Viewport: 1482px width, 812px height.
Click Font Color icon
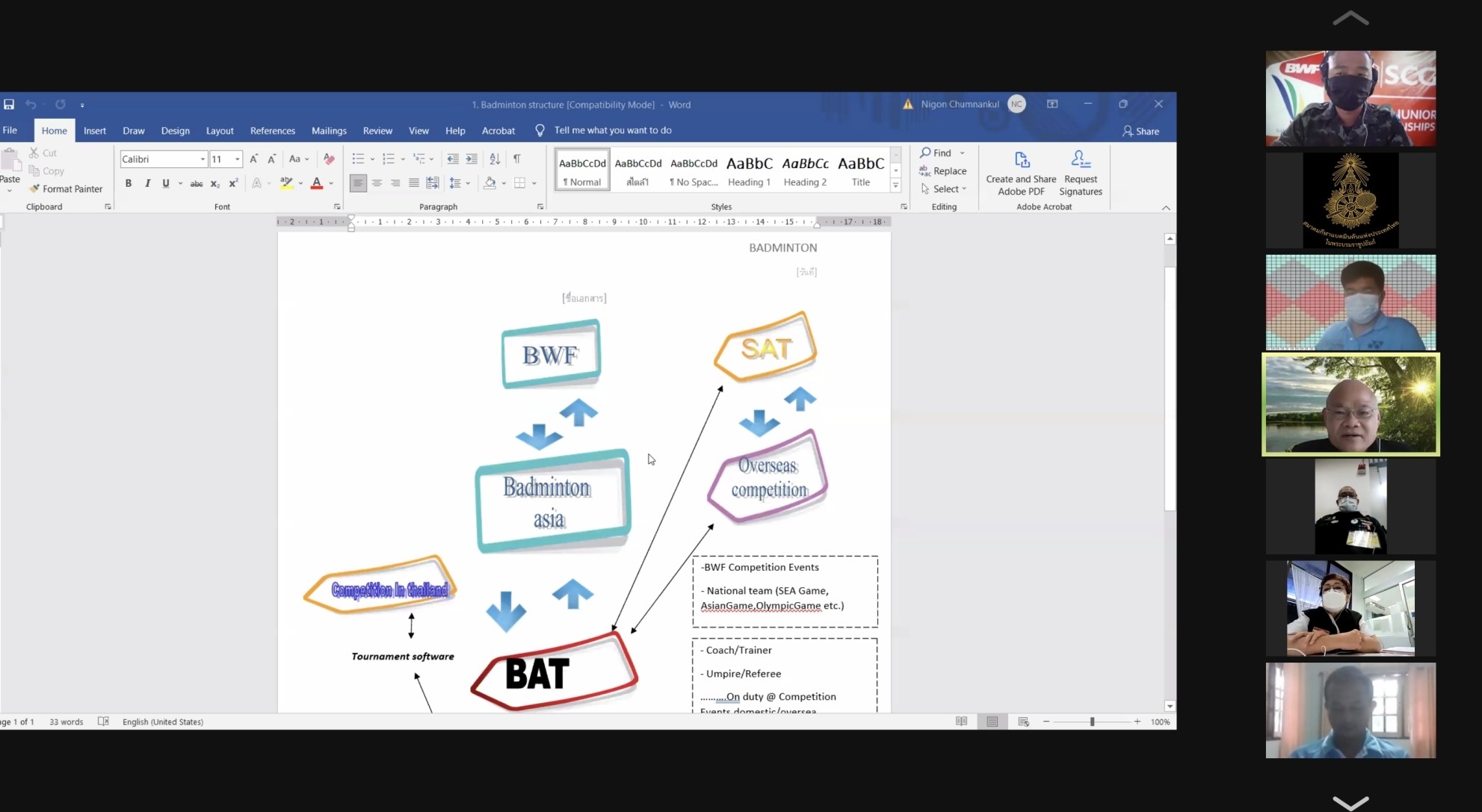pos(317,183)
